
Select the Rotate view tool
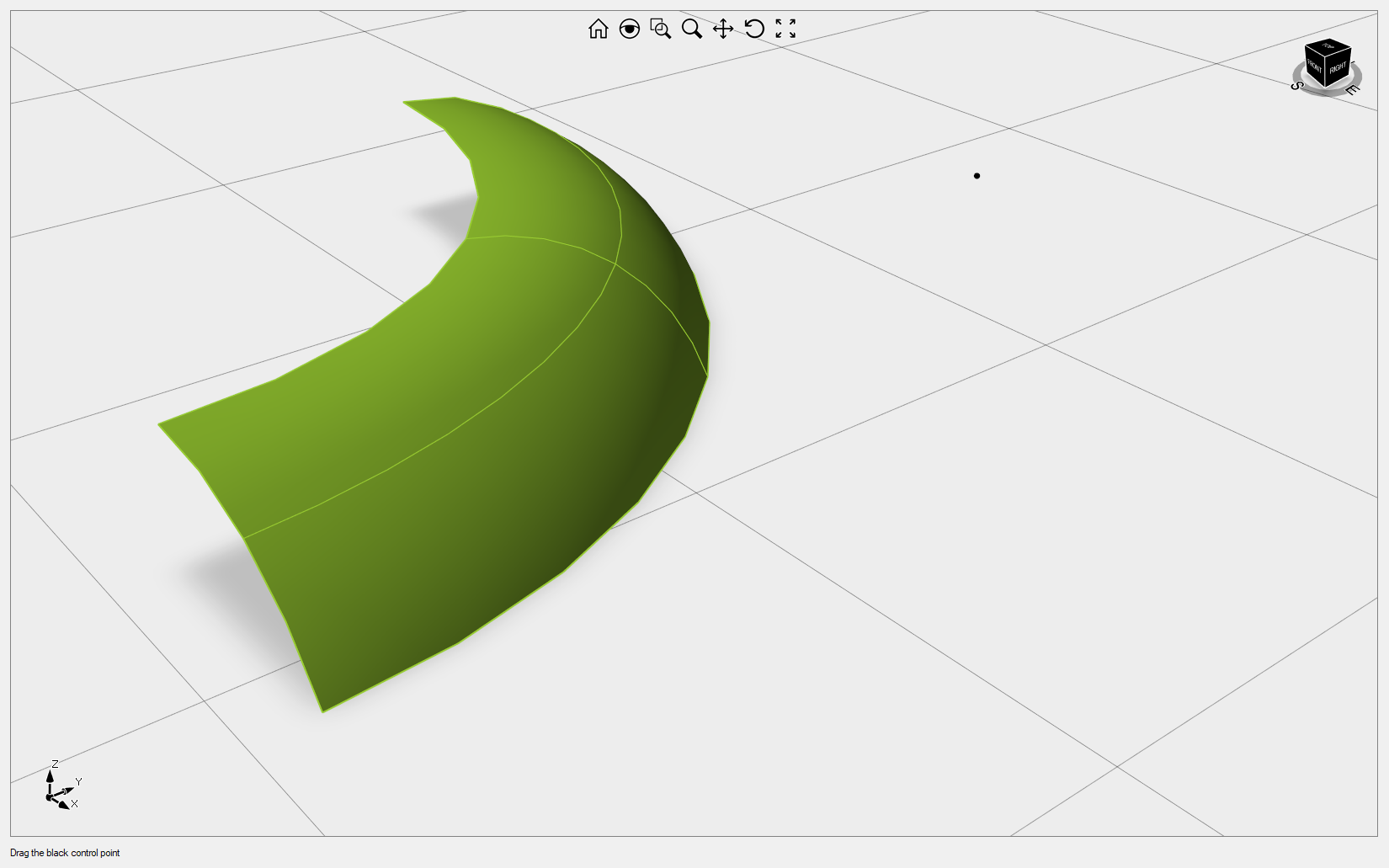753,29
